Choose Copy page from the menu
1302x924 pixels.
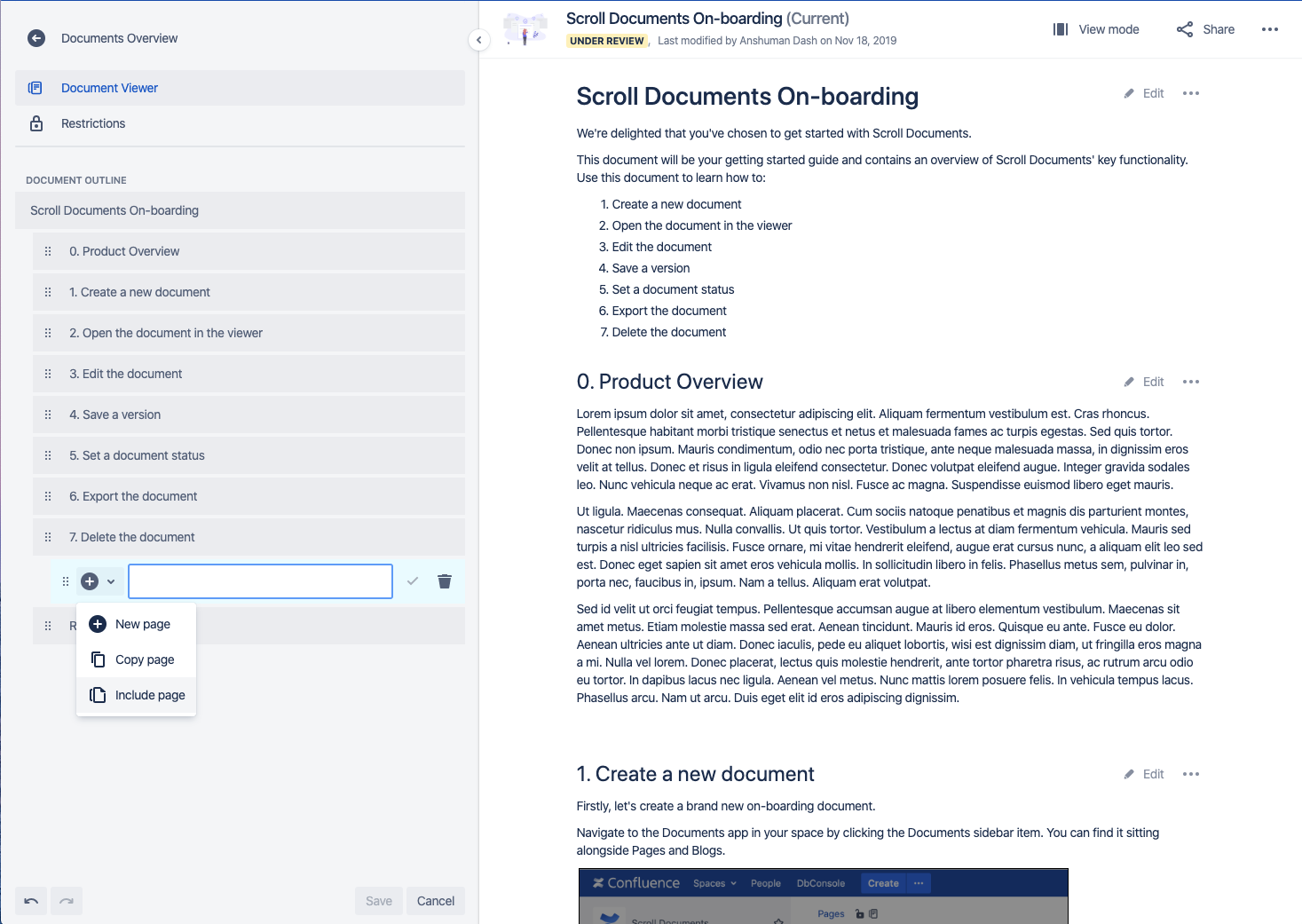point(144,659)
